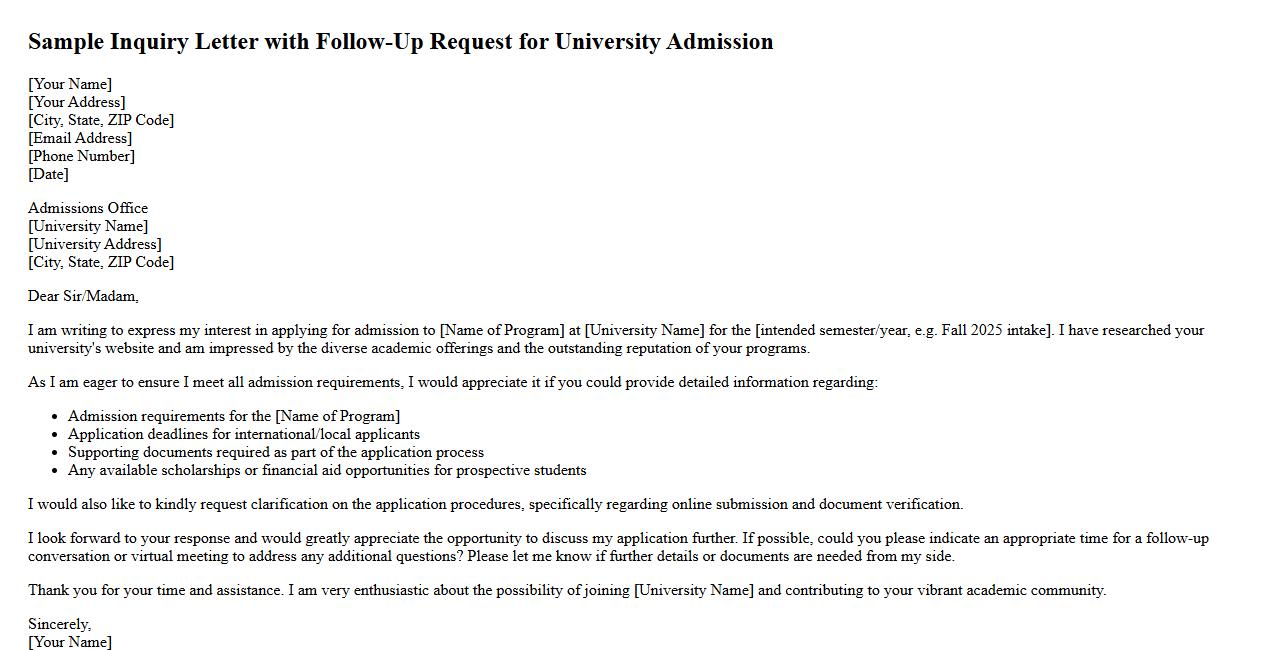Click the Supporting documents bullet item

(275, 452)
